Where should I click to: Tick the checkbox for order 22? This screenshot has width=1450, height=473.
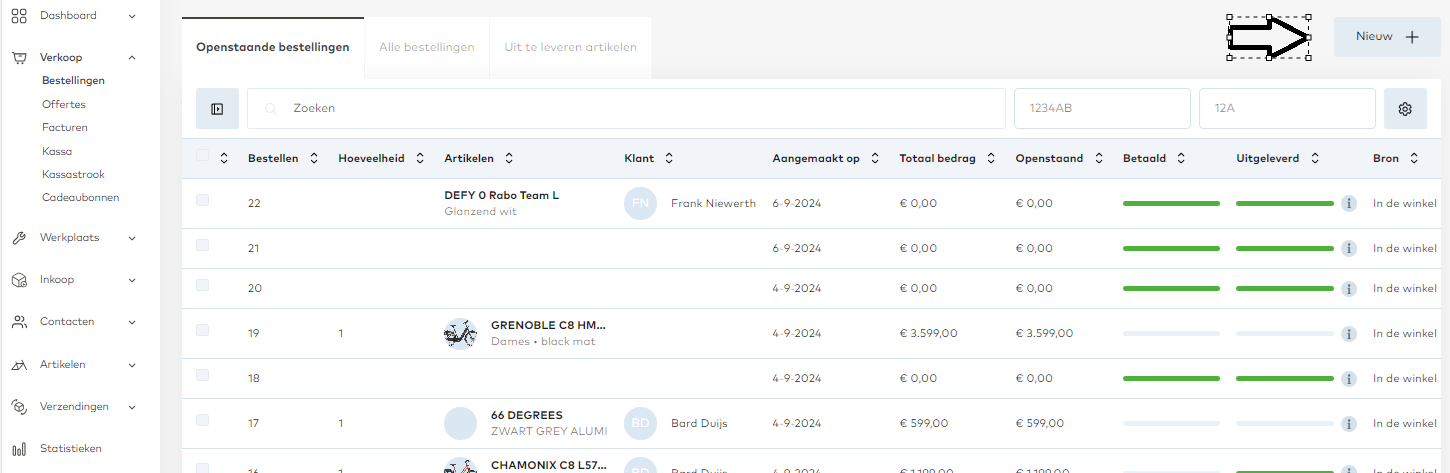point(203,201)
